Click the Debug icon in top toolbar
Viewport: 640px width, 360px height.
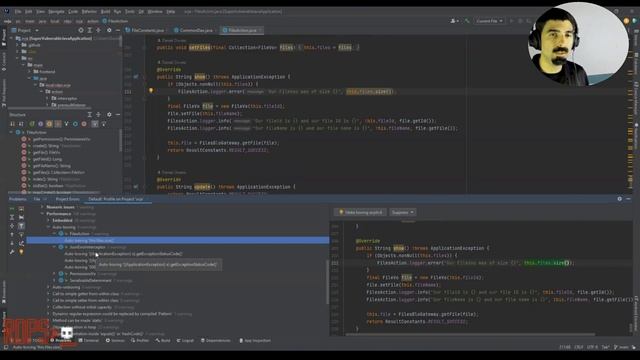520,21
